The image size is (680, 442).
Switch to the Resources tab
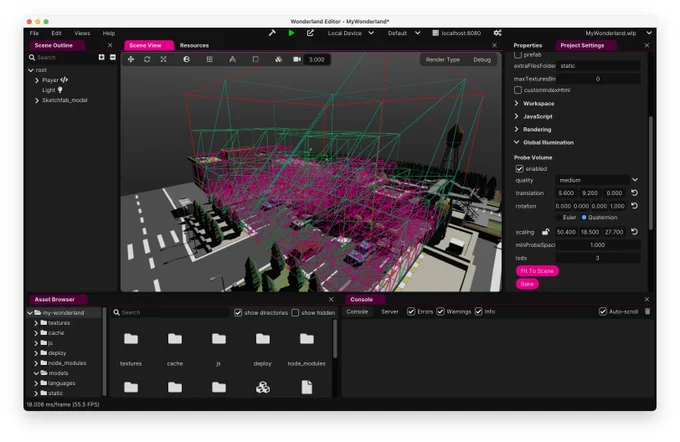(x=194, y=45)
